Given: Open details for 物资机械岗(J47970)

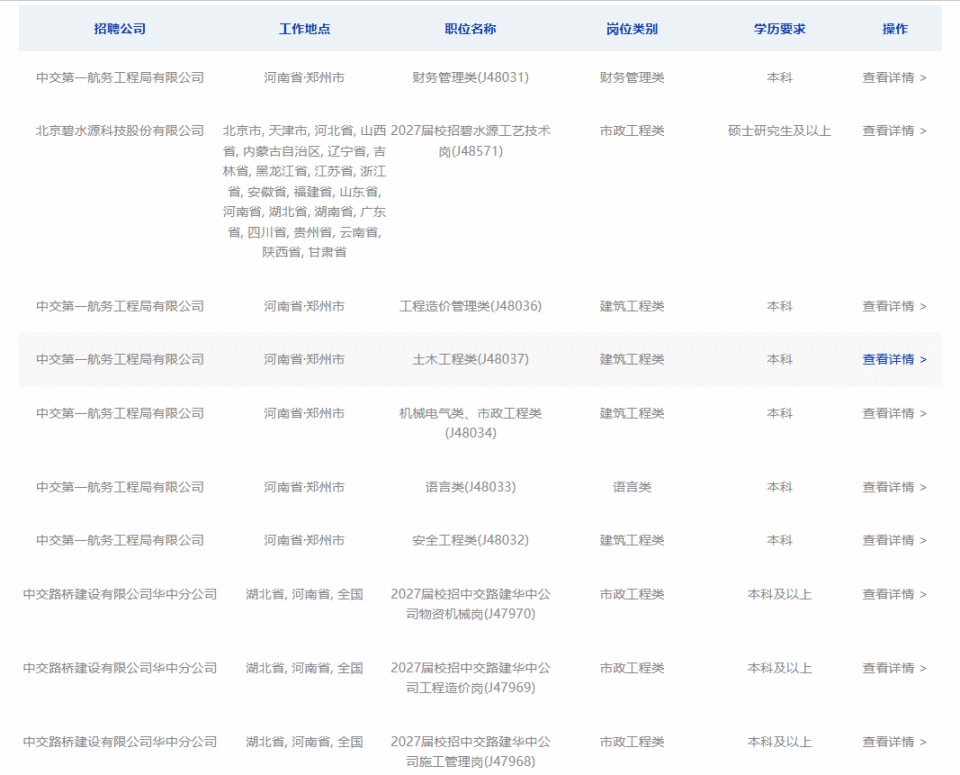Looking at the screenshot, I should pos(894,594).
